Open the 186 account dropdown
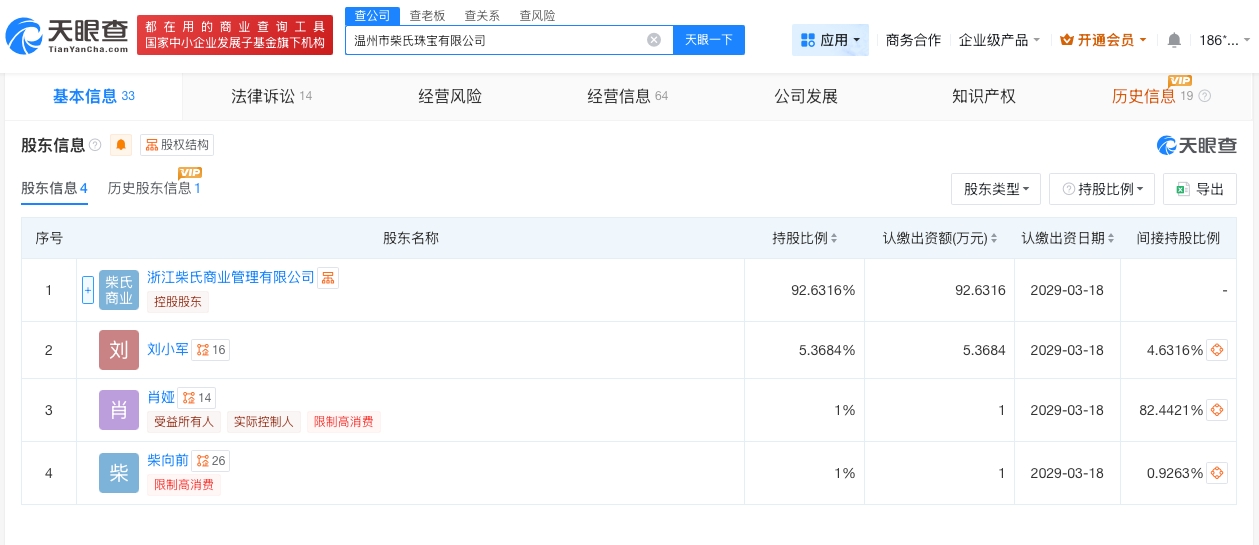1259x545 pixels. (x=1224, y=40)
